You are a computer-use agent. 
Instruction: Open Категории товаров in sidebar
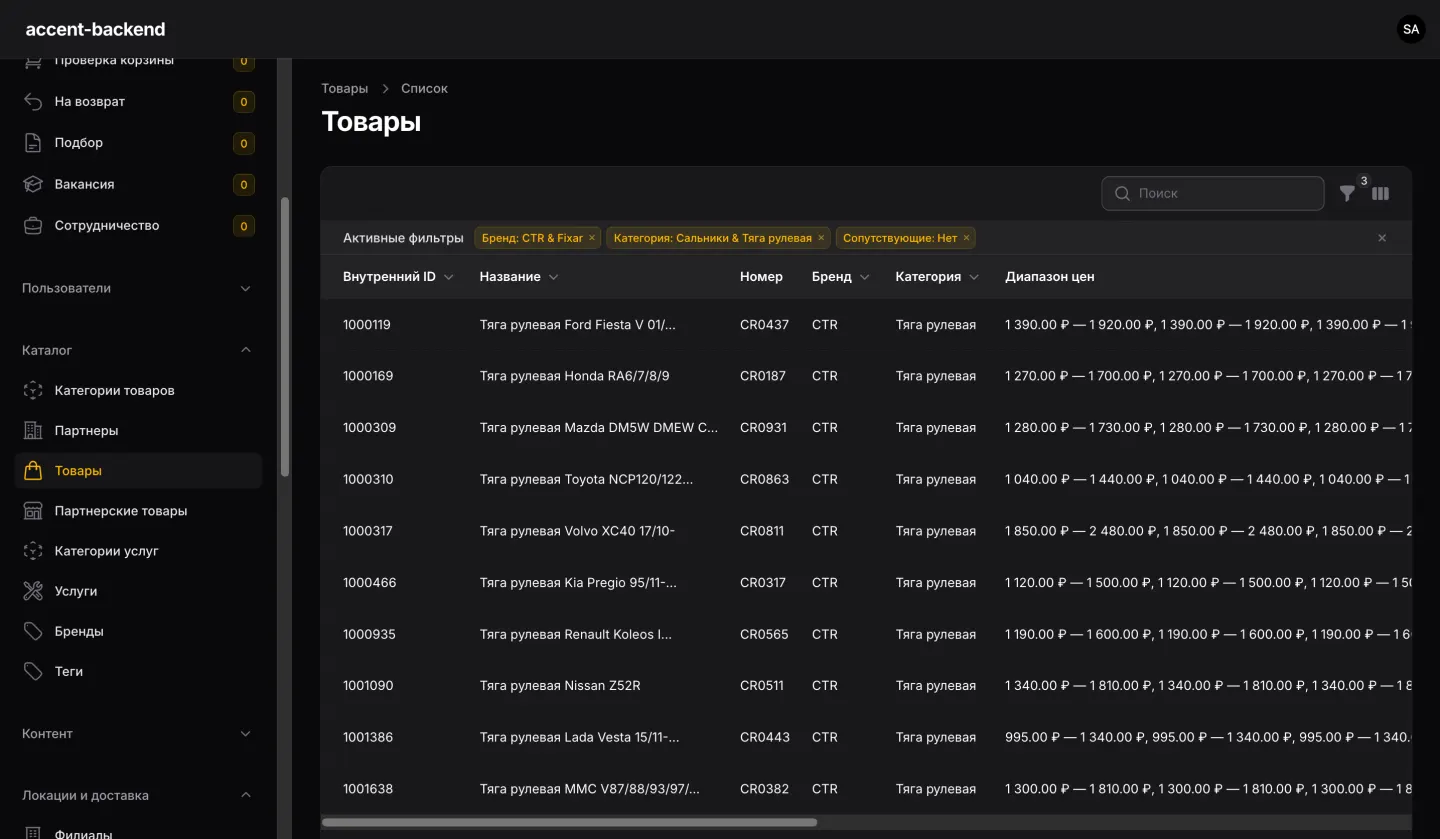click(138, 390)
